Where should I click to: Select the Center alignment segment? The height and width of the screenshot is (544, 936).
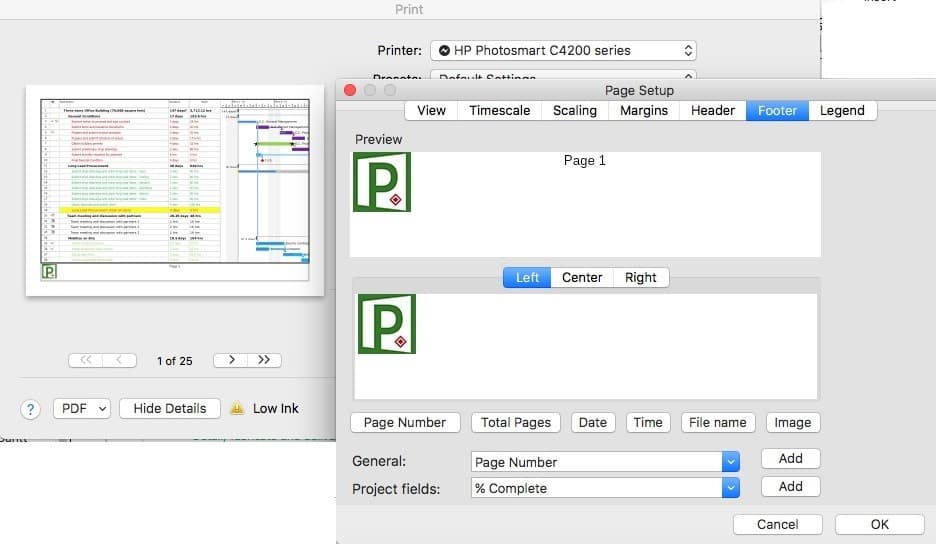(x=582, y=278)
